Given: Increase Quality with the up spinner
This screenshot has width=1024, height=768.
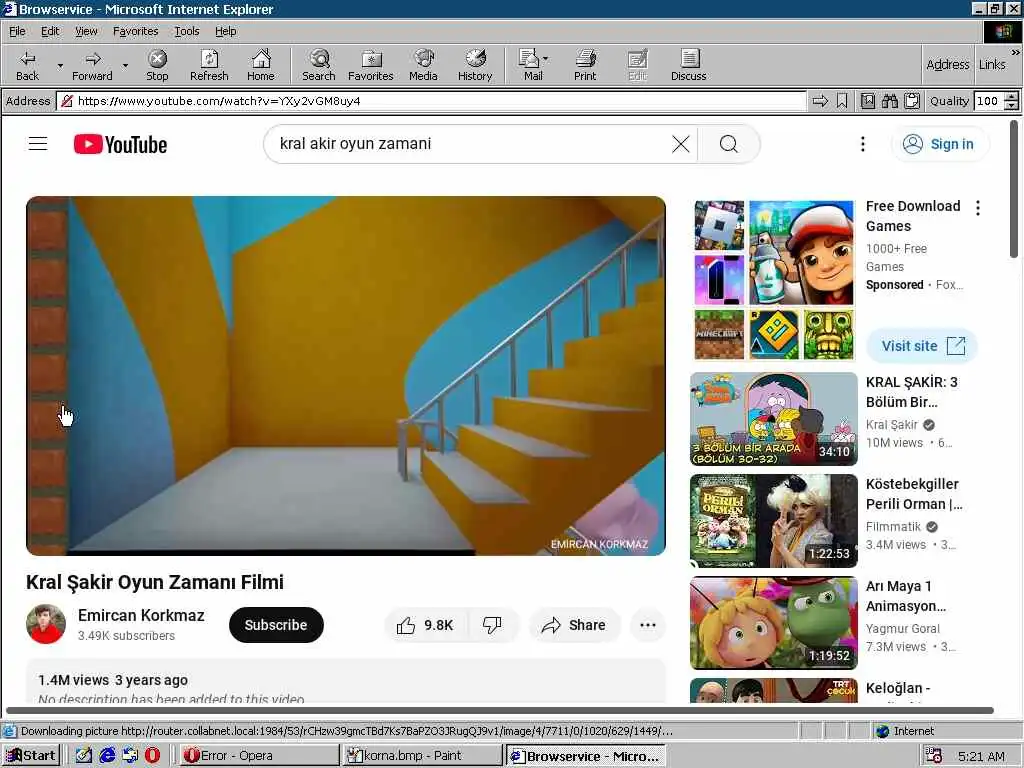Looking at the screenshot, I should pyautogui.click(x=1011, y=97).
